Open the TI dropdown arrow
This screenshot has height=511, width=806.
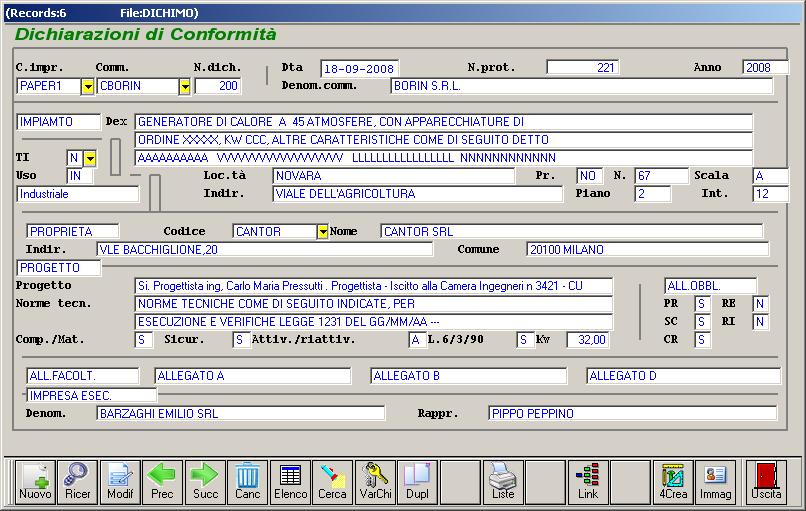[90, 158]
